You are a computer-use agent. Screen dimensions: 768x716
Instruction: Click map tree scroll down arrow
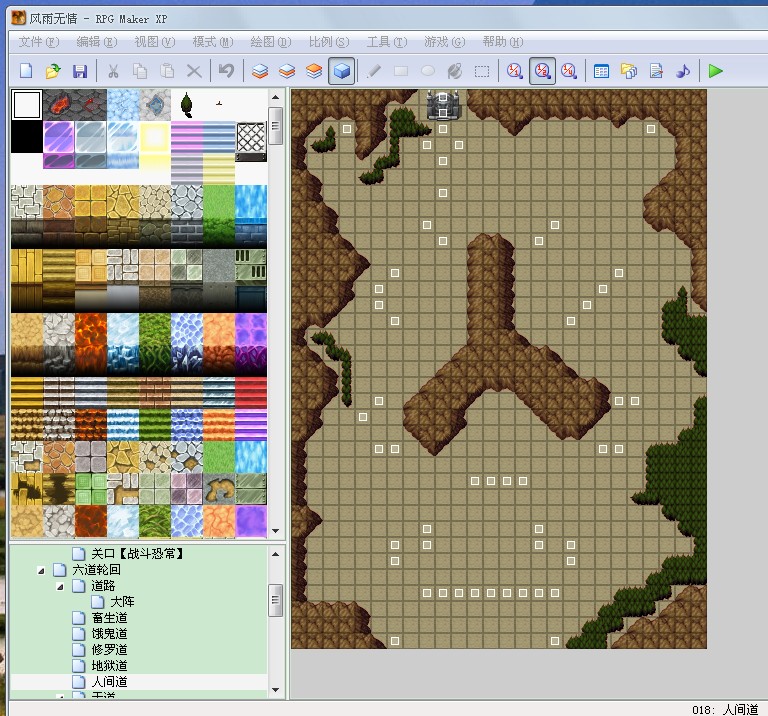point(276,690)
